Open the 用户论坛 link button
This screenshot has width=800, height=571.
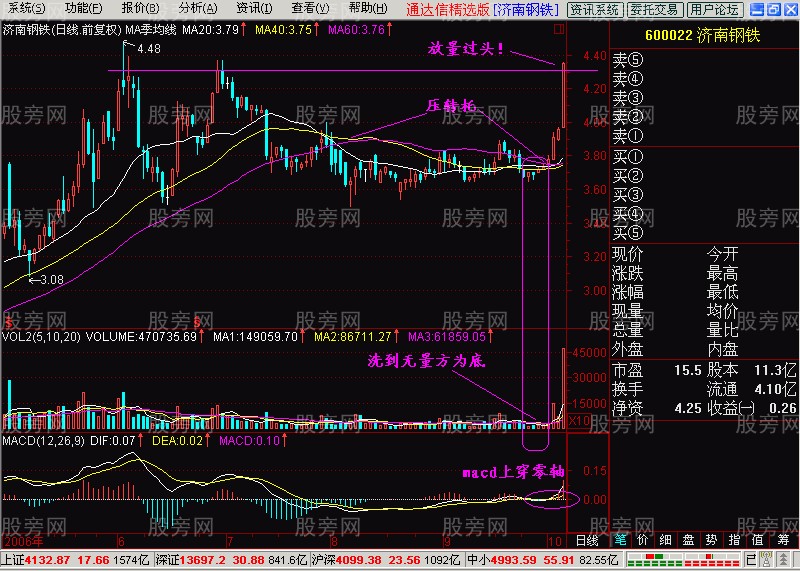[714, 9]
